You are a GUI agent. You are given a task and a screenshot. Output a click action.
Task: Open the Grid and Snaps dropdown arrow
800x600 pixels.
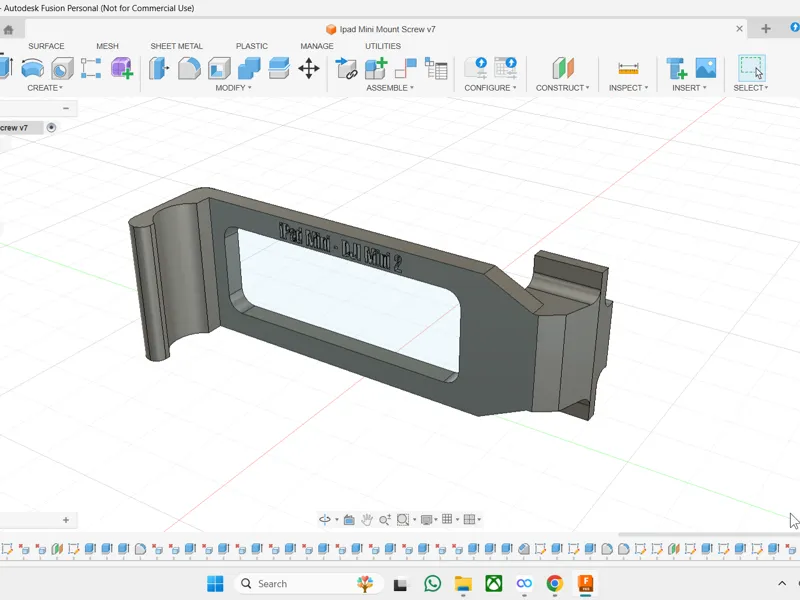click(x=458, y=520)
